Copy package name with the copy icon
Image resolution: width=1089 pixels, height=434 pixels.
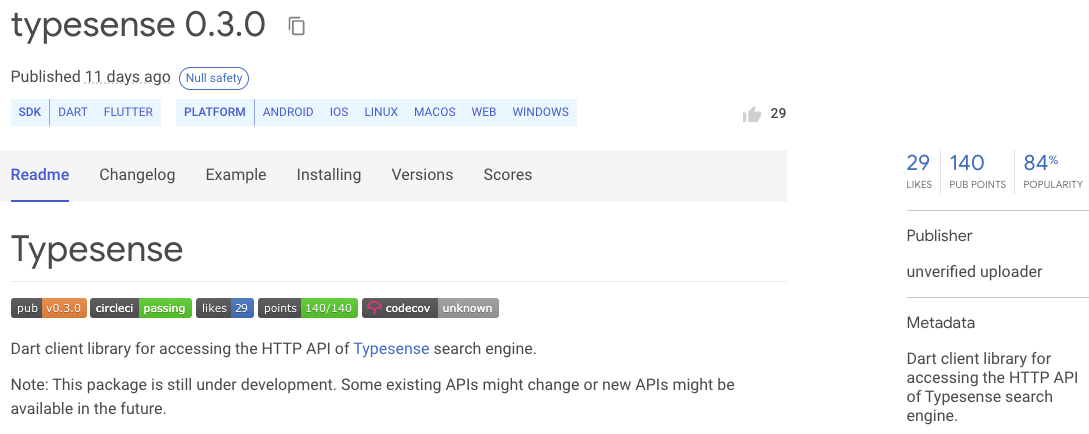pyautogui.click(x=297, y=26)
